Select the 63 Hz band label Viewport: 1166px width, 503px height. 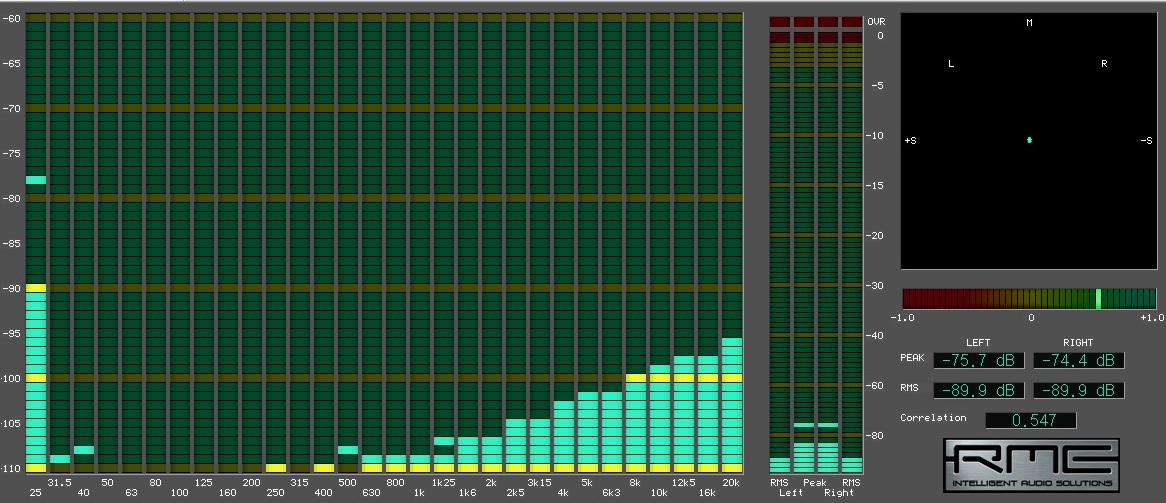[x=131, y=493]
